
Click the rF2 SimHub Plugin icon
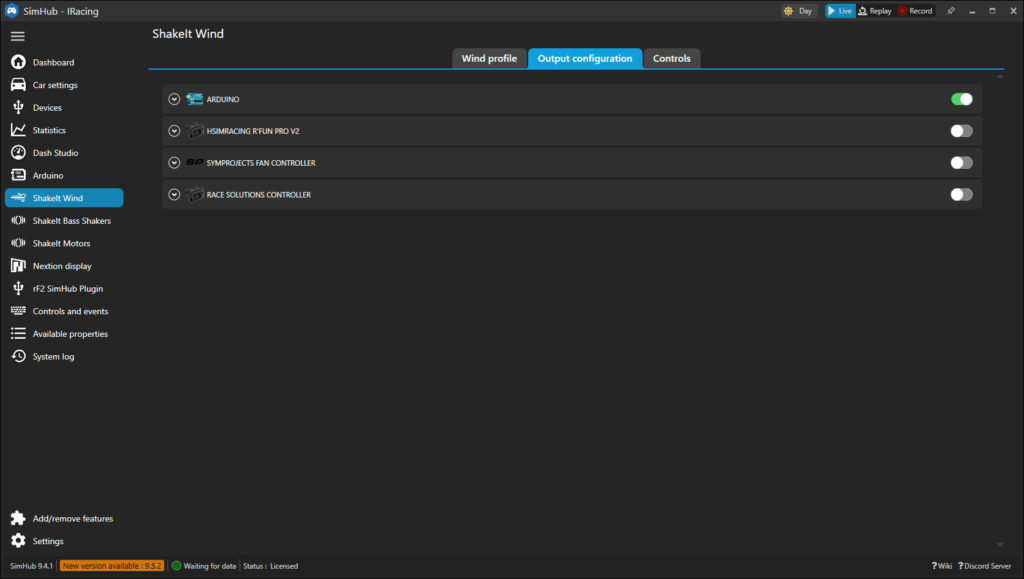(18, 288)
